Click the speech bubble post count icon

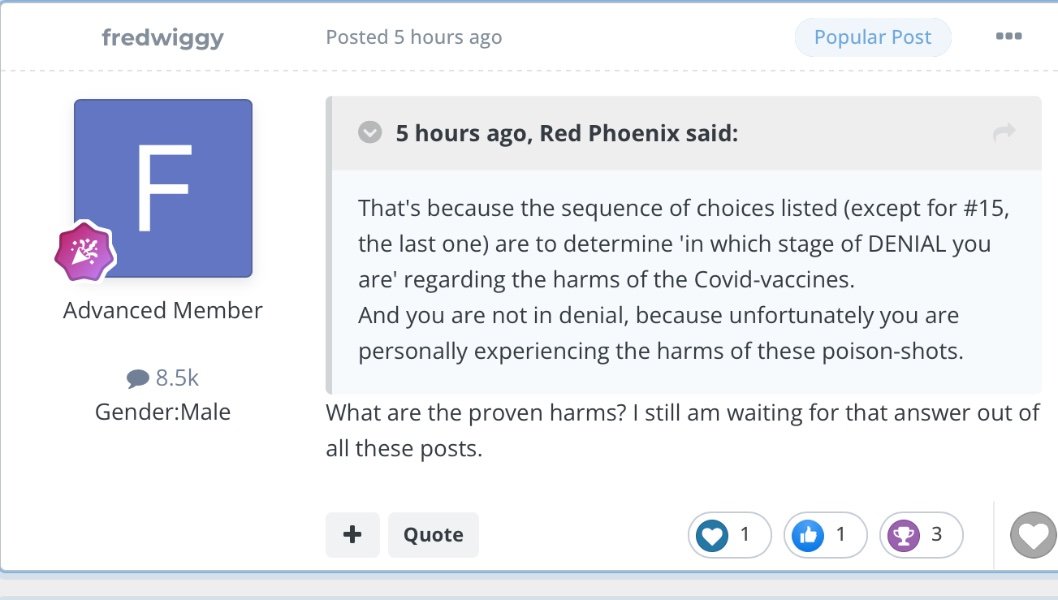coord(138,378)
